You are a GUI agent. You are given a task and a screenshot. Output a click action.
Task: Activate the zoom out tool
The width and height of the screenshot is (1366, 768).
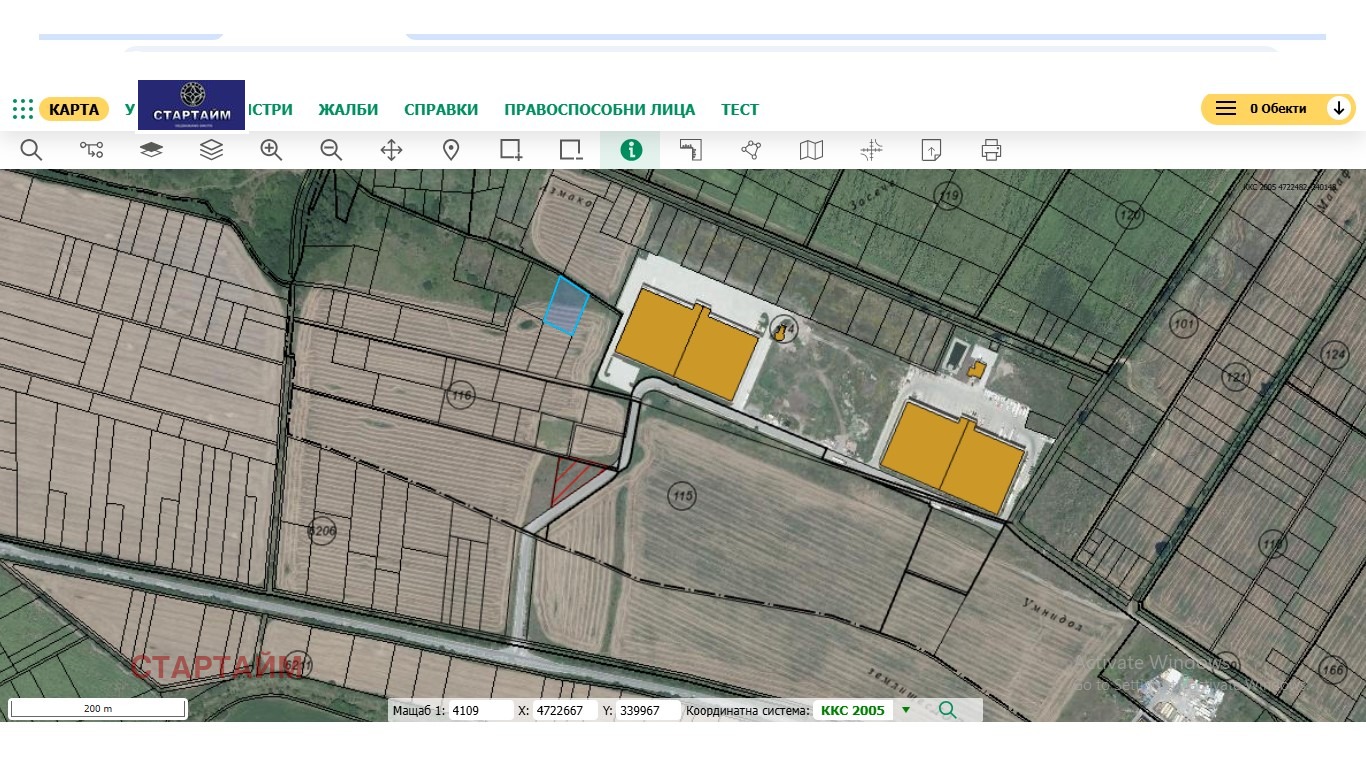(x=330, y=150)
